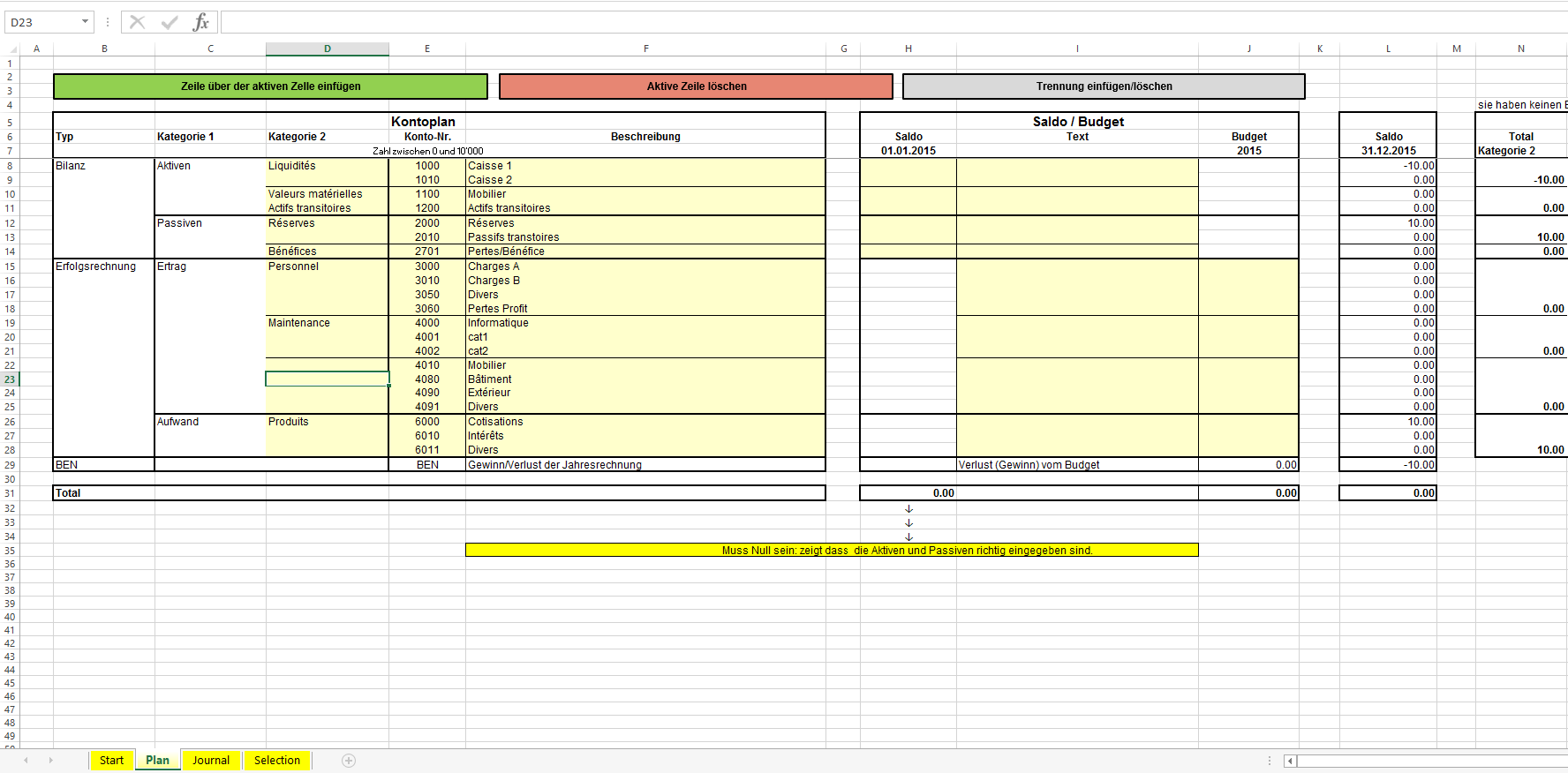Open the Insert Function fx dialog
The width and height of the screenshot is (1568, 773).
[201, 22]
